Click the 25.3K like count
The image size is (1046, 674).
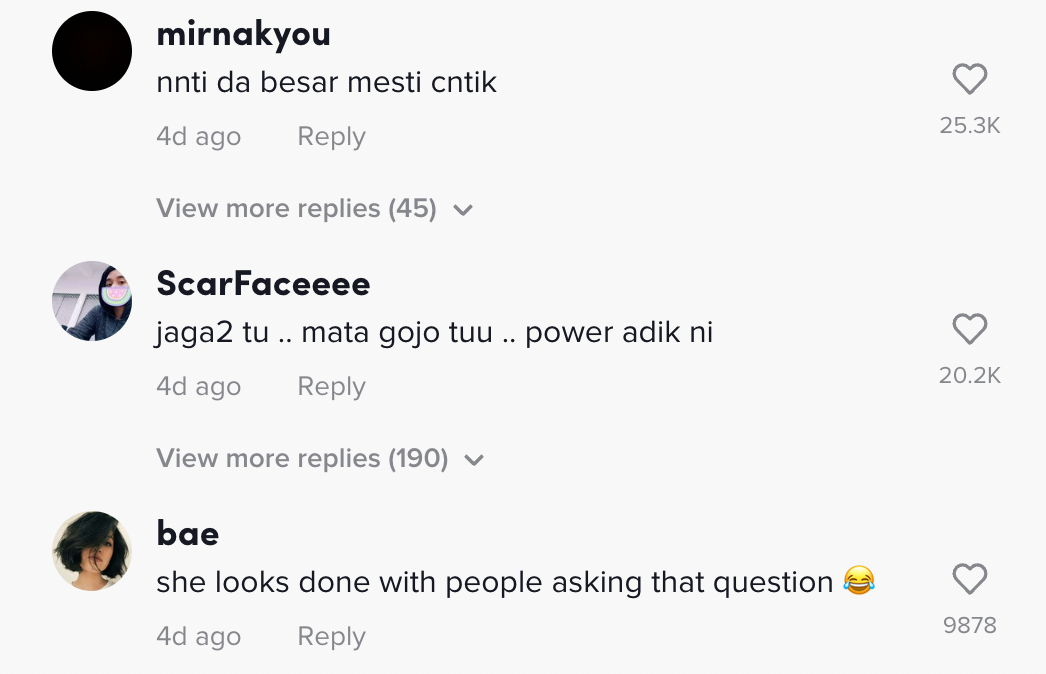coord(969,126)
